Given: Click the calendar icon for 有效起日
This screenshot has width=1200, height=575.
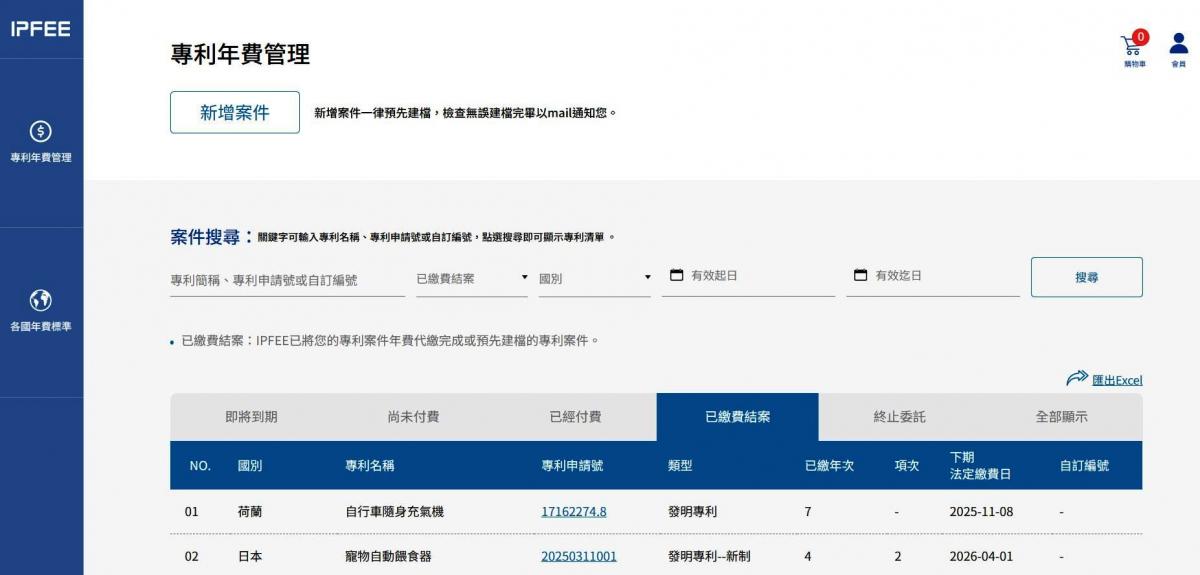Looking at the screenshot, I should (x=676, y=275).
